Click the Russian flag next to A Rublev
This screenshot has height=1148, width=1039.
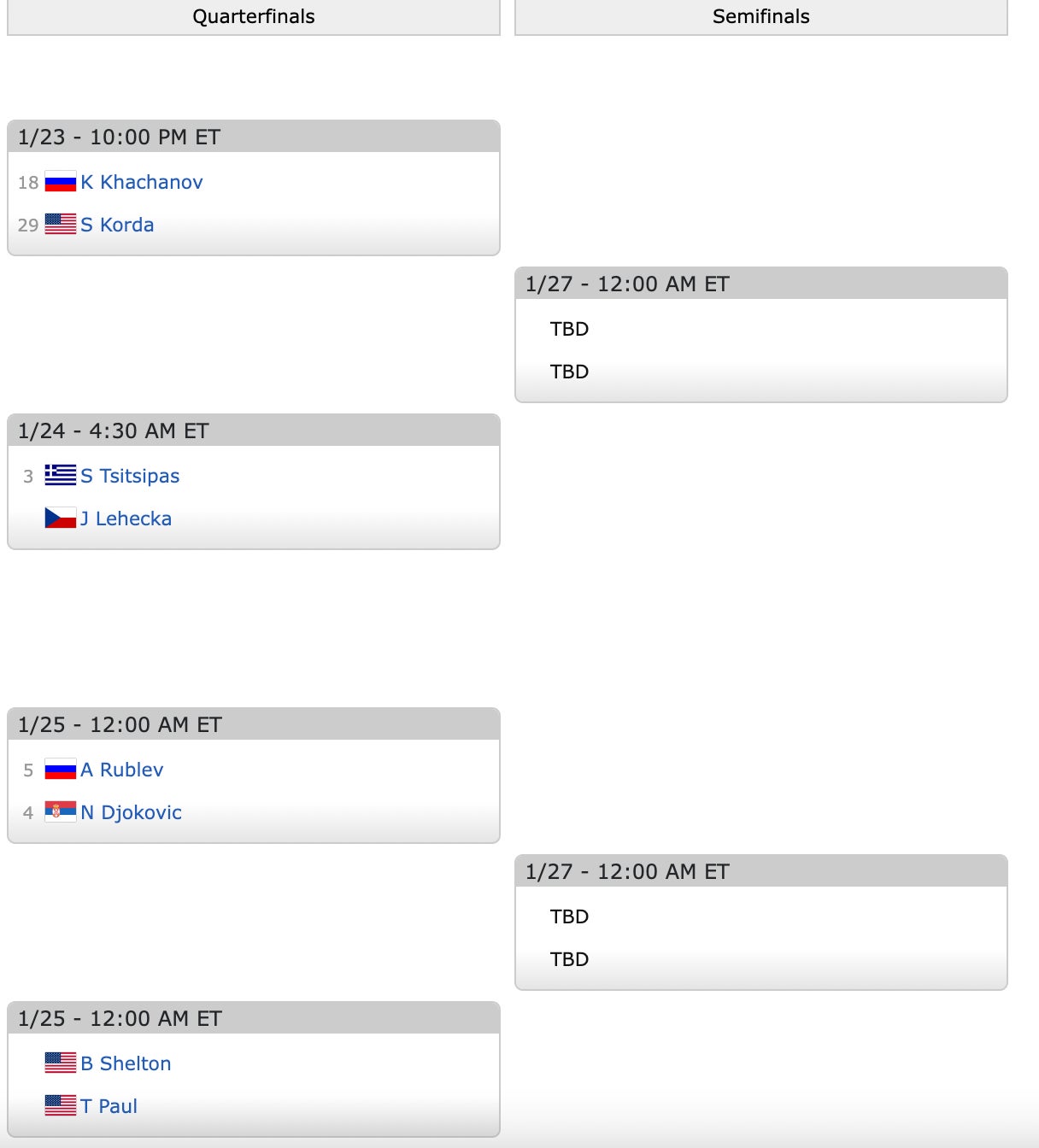pos(60,770)
